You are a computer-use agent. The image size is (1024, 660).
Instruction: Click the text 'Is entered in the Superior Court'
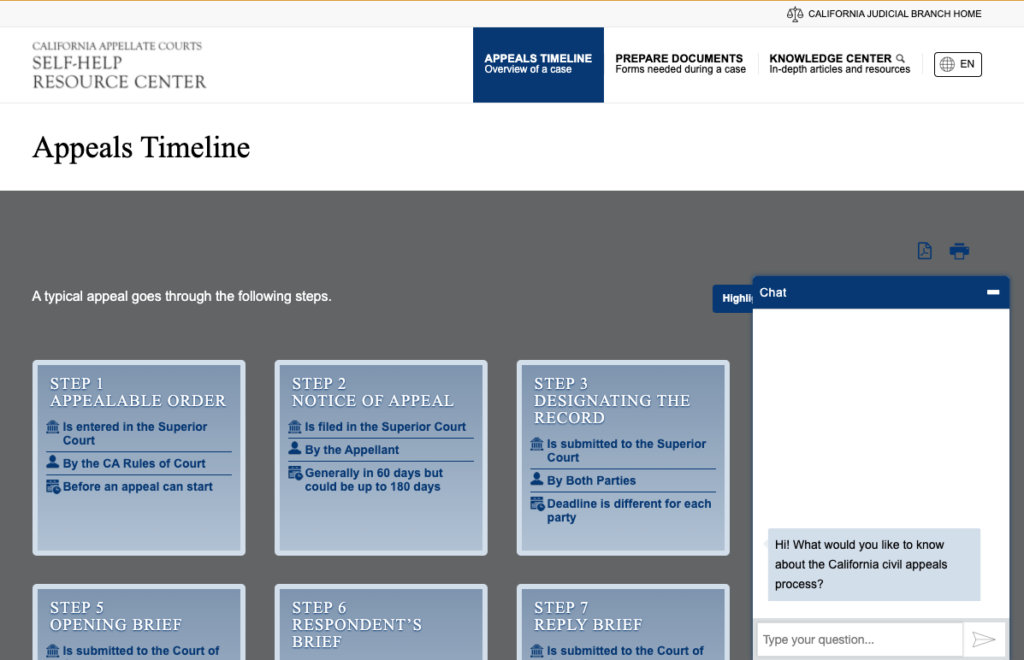tap(135, 433)
